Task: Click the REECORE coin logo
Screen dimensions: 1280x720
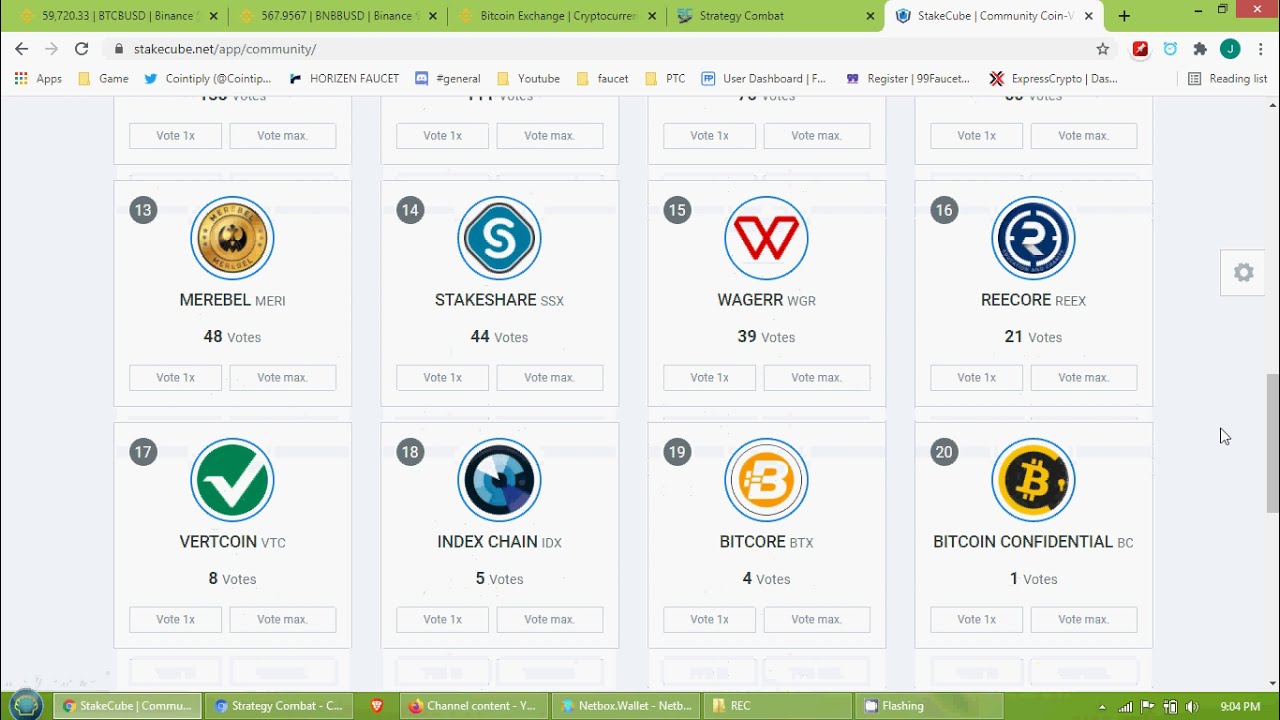Action: [1033, 238]
